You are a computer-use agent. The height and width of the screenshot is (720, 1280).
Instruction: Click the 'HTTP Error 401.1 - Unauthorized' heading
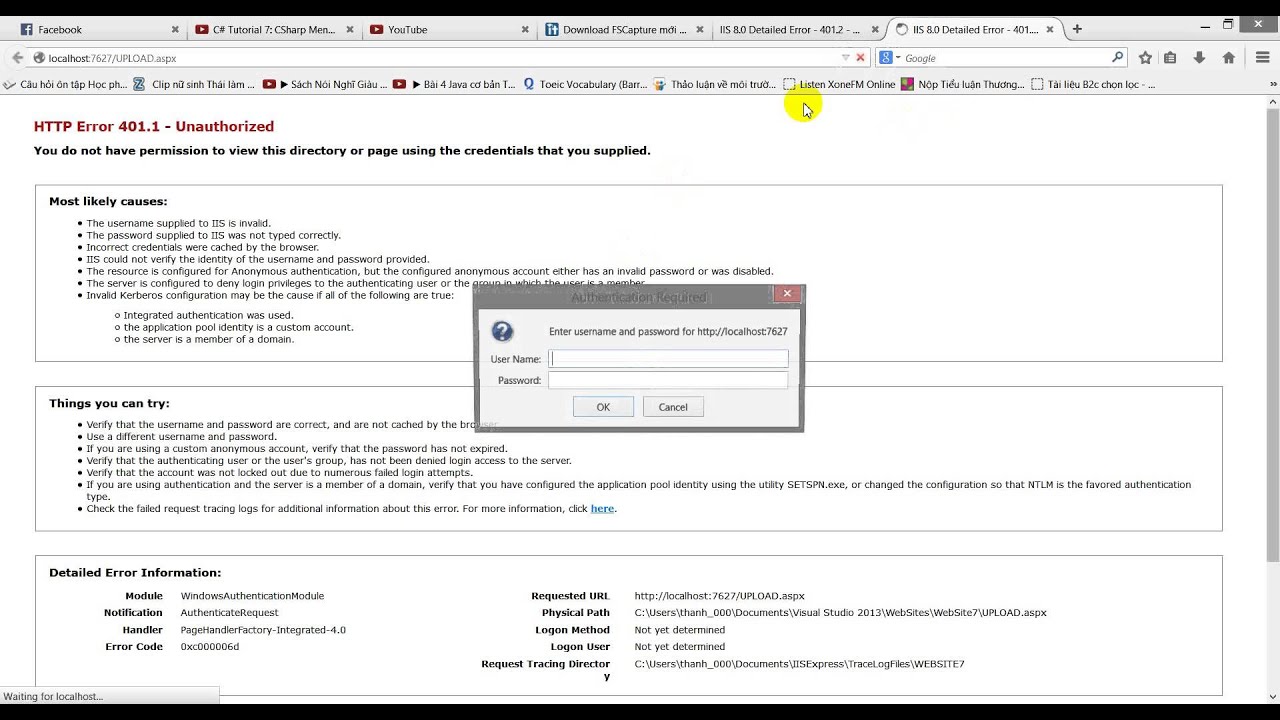154,126
